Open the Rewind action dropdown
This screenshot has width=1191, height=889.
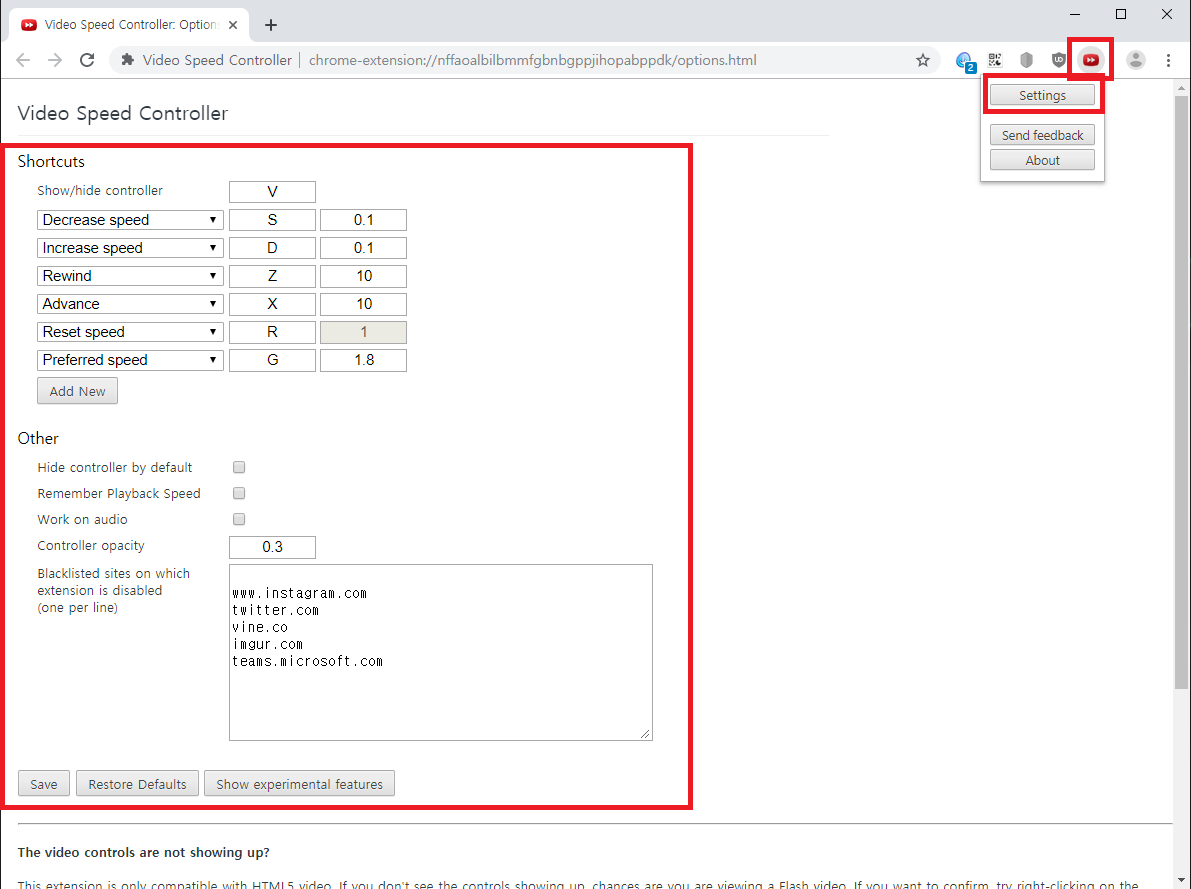[130, 276]
